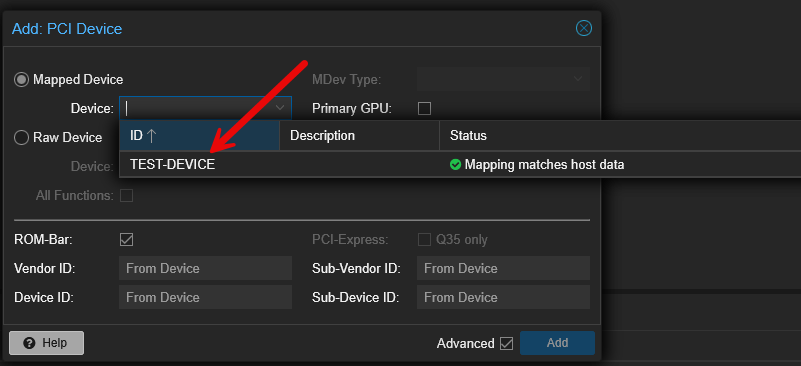This screenshot has height=366, width=801.
Task: Click the ID sort ascending arrow
Action: (151, 135)
